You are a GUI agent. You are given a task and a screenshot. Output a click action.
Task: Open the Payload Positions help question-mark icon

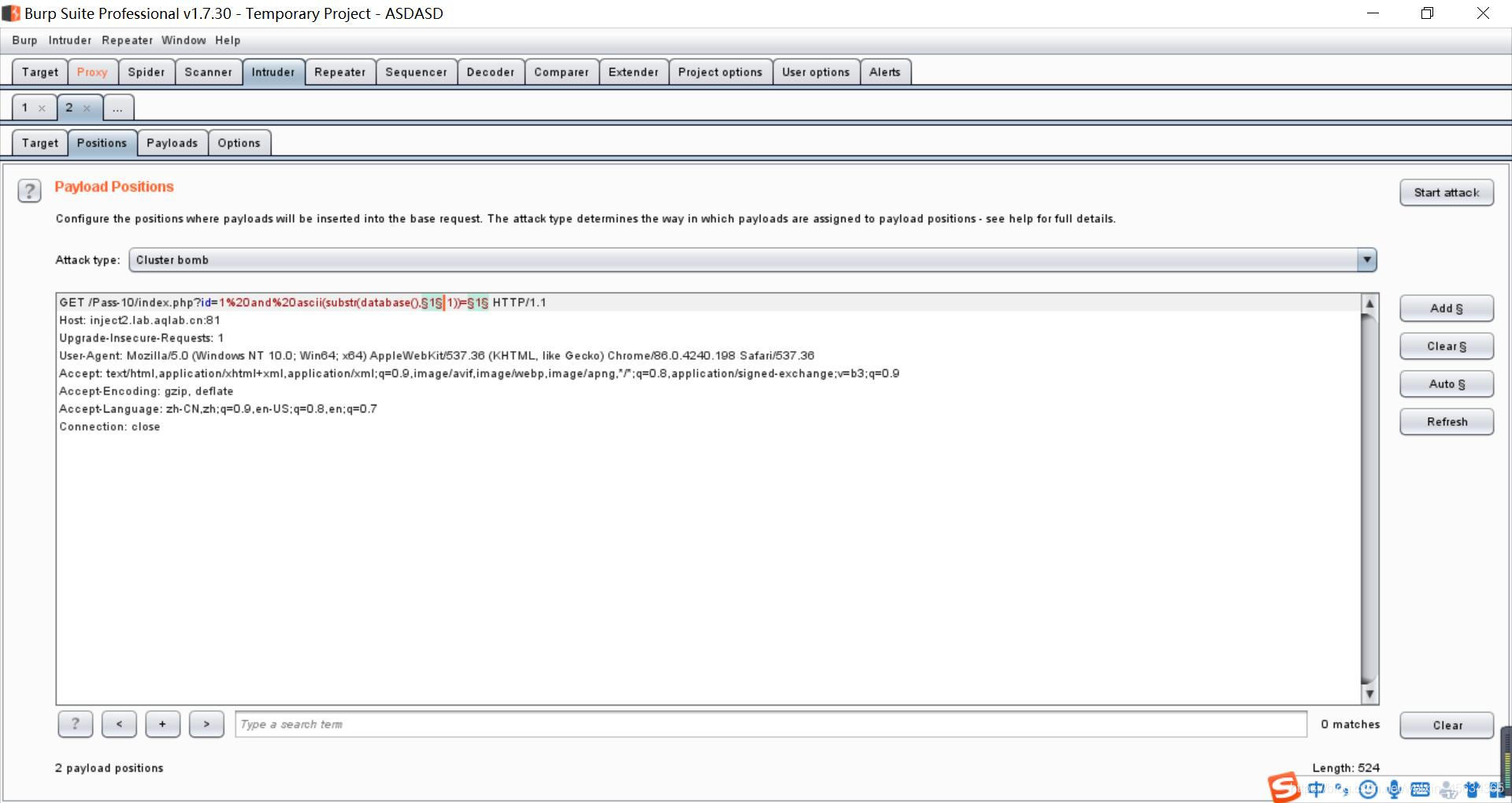point(29,191)
